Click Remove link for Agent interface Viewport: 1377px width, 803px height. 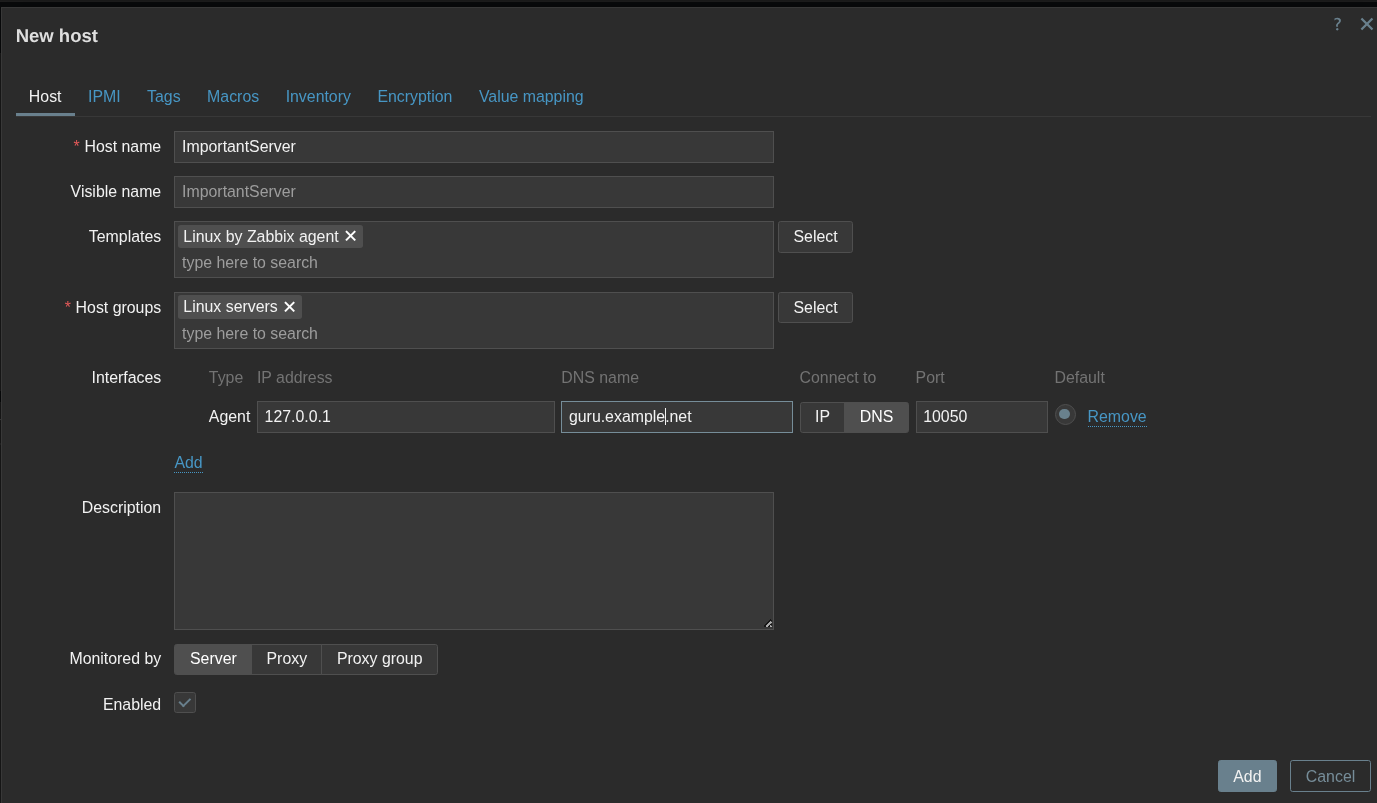(1116, 417)
